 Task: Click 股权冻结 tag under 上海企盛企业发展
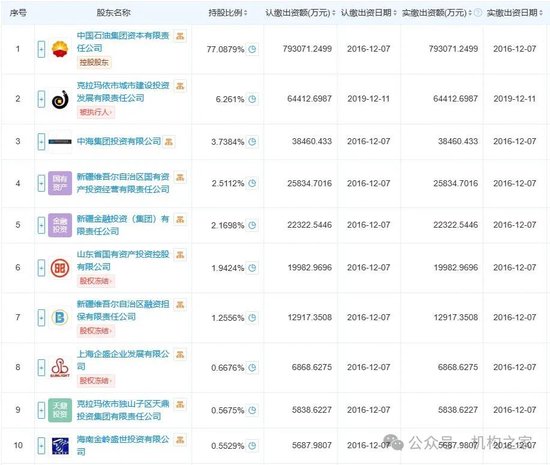(x=96, y=381)
